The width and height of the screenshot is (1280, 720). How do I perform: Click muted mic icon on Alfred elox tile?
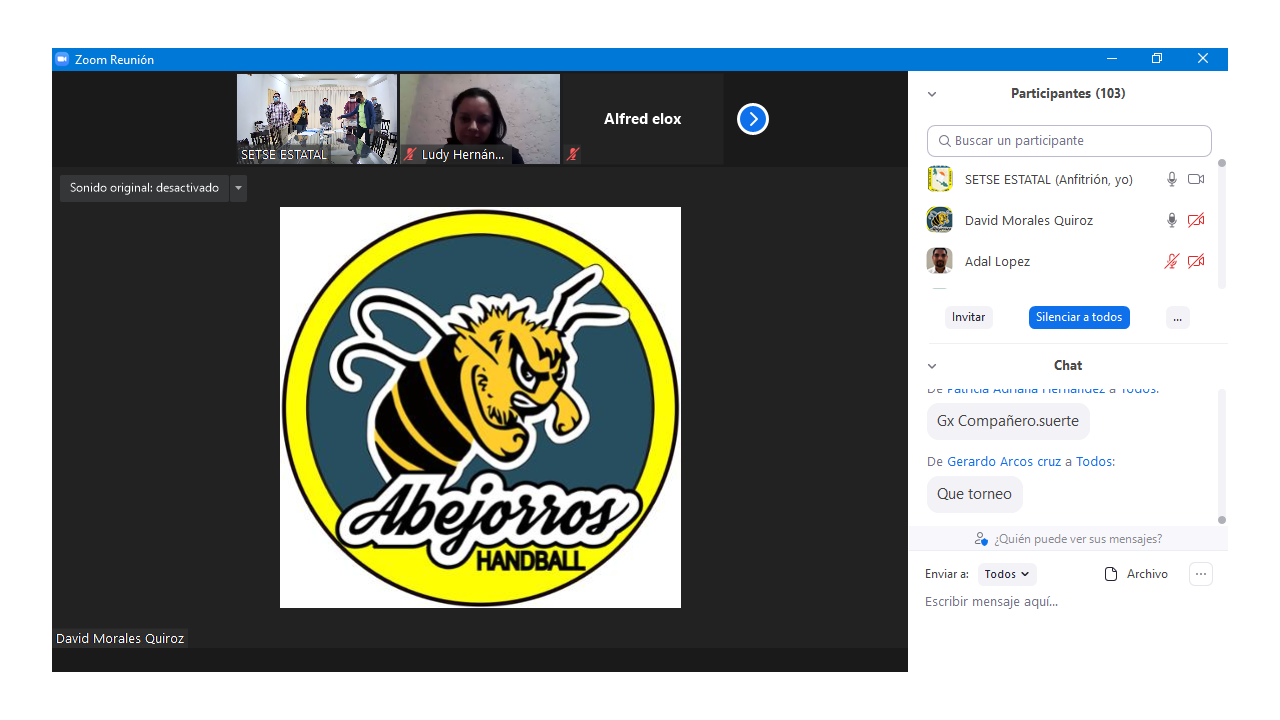tap(573, 154)
